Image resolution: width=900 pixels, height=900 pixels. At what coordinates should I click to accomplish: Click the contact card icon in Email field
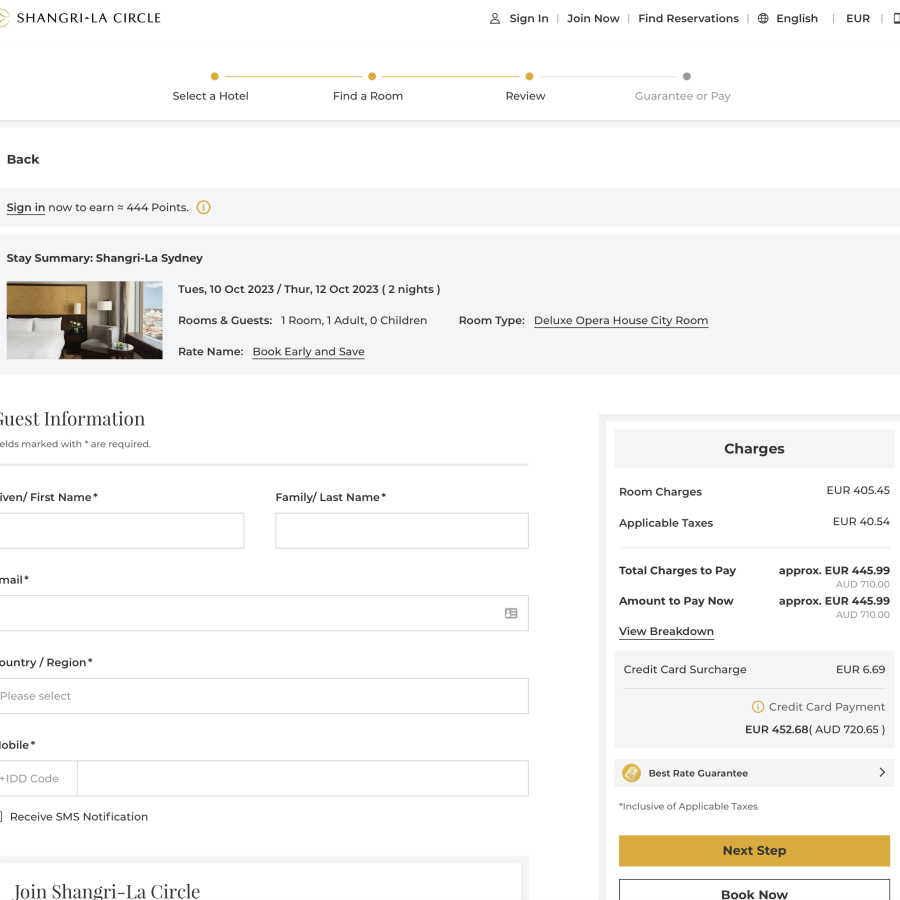coord(511,613)
